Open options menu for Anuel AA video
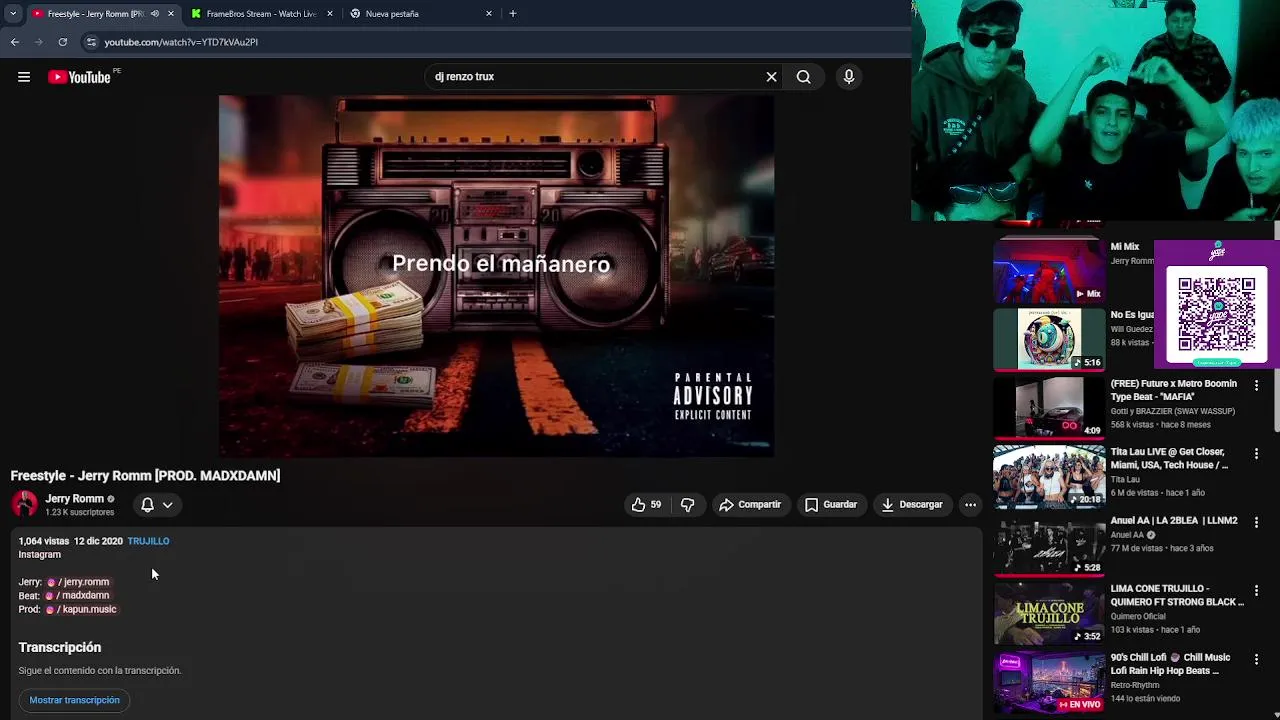1280x720 pixels. pos(1256,522)
